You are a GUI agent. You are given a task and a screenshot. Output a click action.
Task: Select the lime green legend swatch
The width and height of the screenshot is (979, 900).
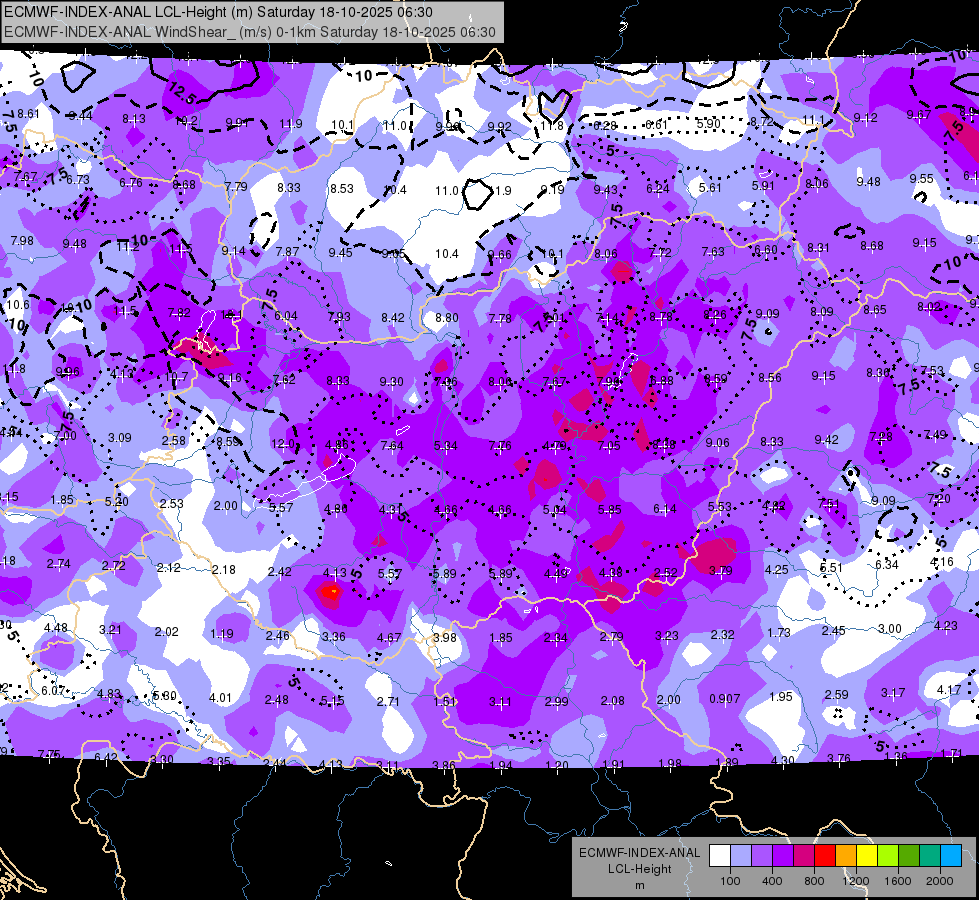(x=888, y=856)
